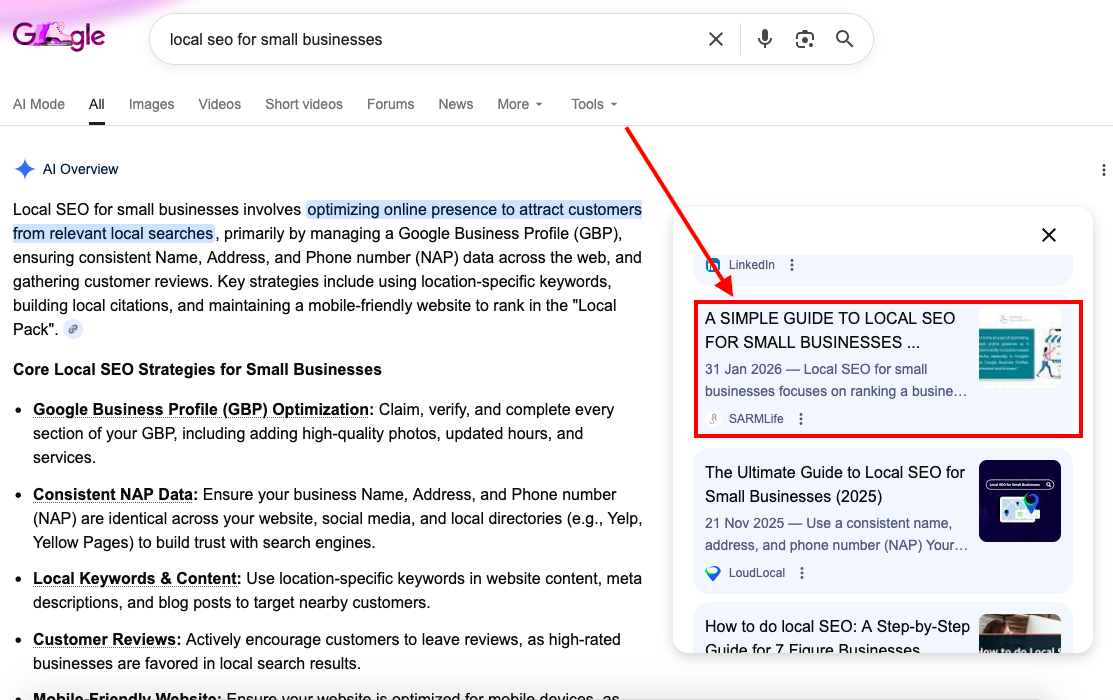Open the SARMLife guide to local SEO result

[830, 330]
